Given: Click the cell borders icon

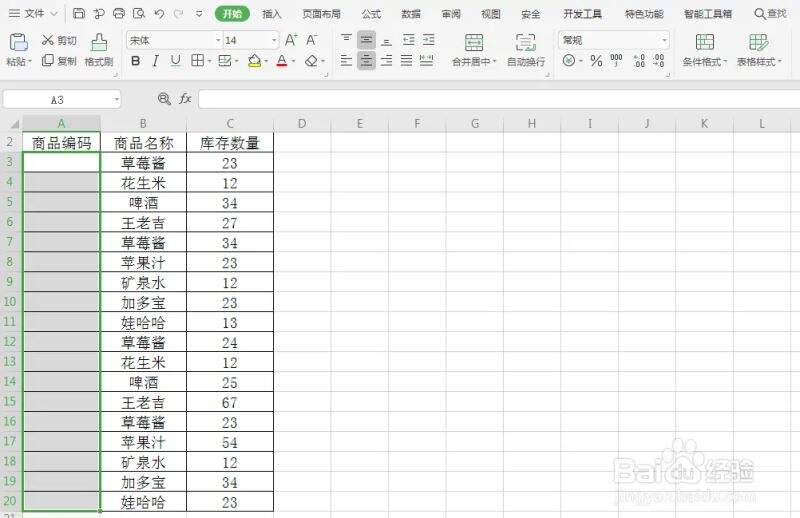Looking at the screenshot, I should tap(197, 61).
